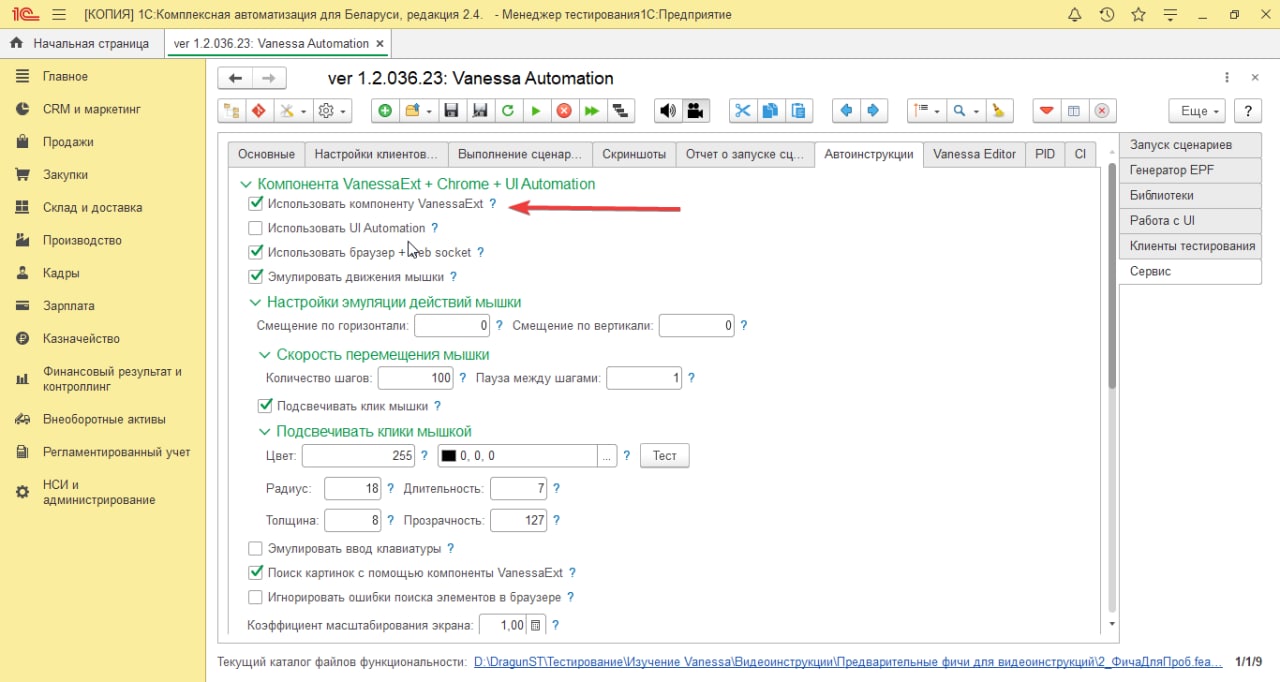Click the floppy disk save icon
This screenshot has height=682, width=1280.
click(451, 111)
